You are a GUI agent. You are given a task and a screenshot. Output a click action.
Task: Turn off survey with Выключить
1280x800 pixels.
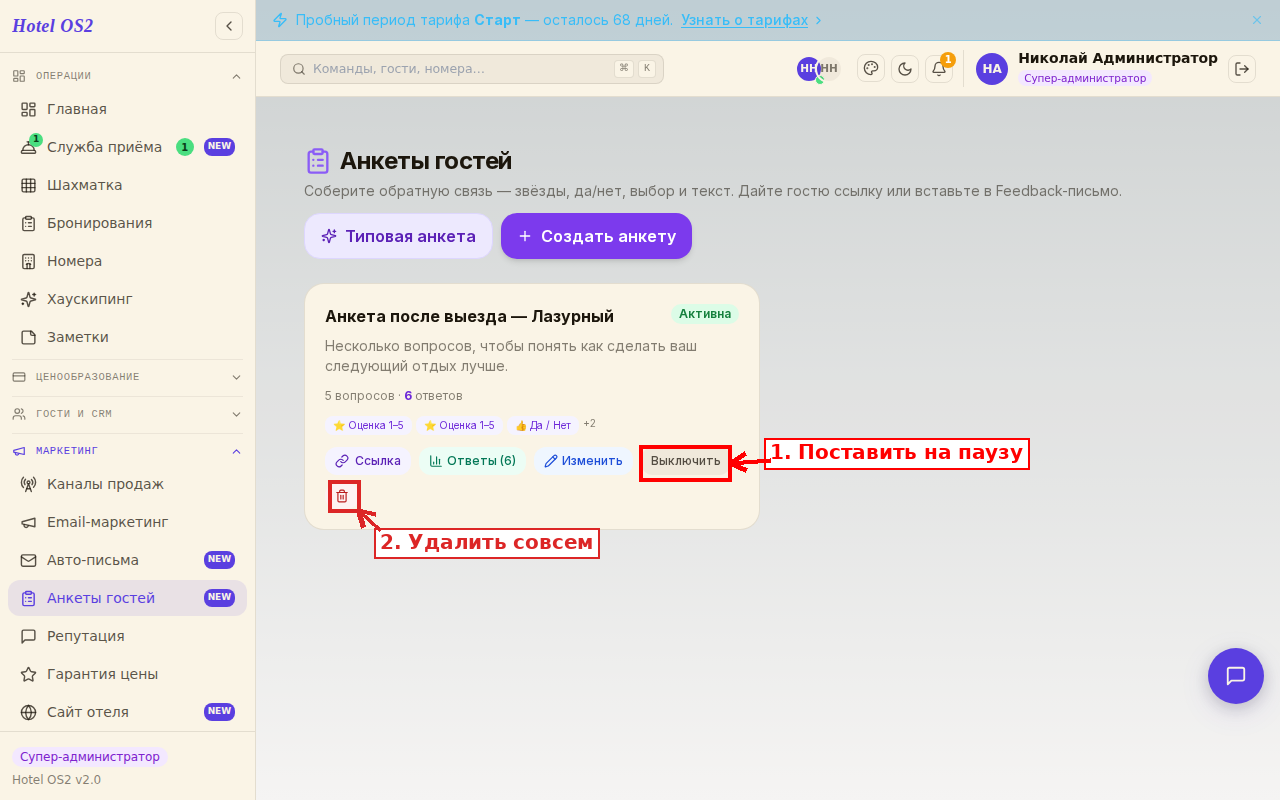686,461
